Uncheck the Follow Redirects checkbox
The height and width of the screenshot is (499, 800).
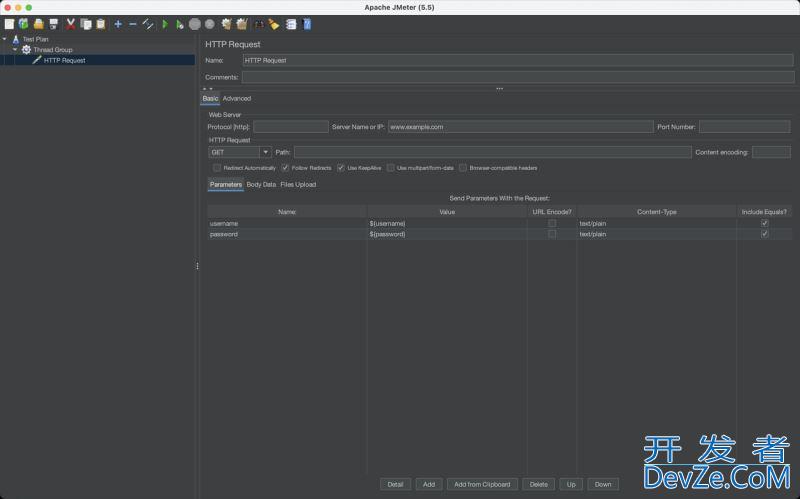coord(285,168)
